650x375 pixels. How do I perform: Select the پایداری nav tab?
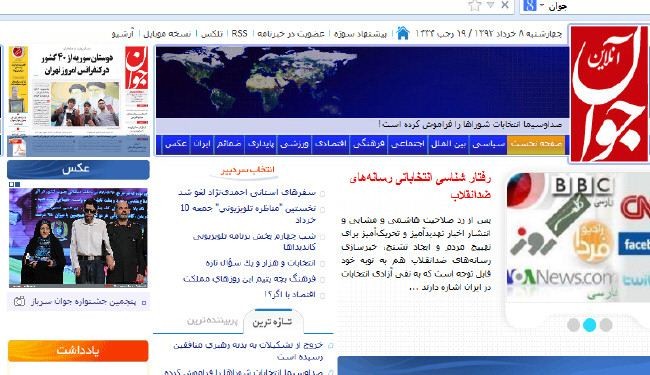coord(261,144)
